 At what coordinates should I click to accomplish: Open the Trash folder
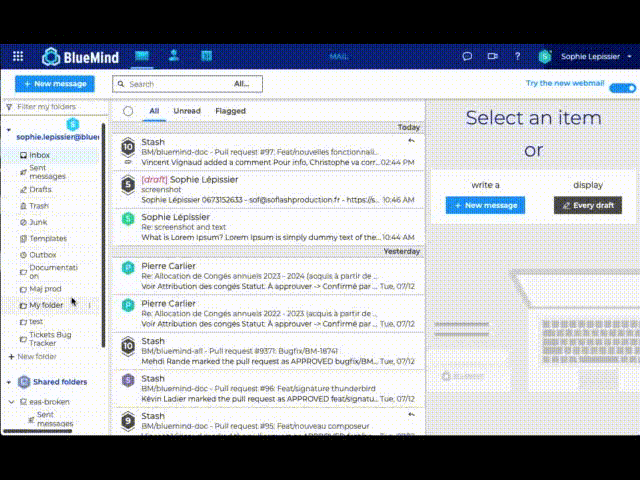click(39, 206)
